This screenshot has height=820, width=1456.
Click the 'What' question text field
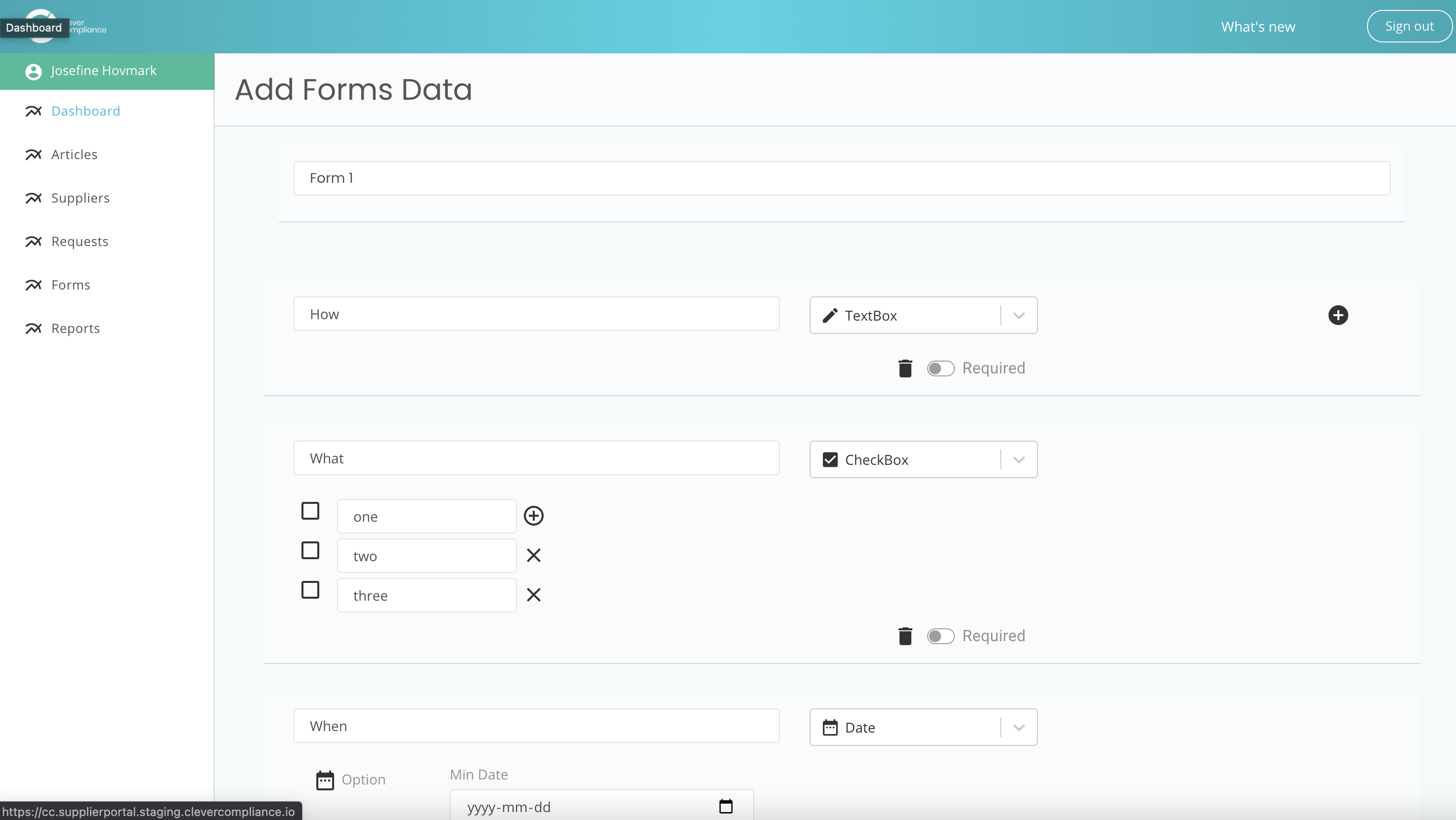coord(536,458)
